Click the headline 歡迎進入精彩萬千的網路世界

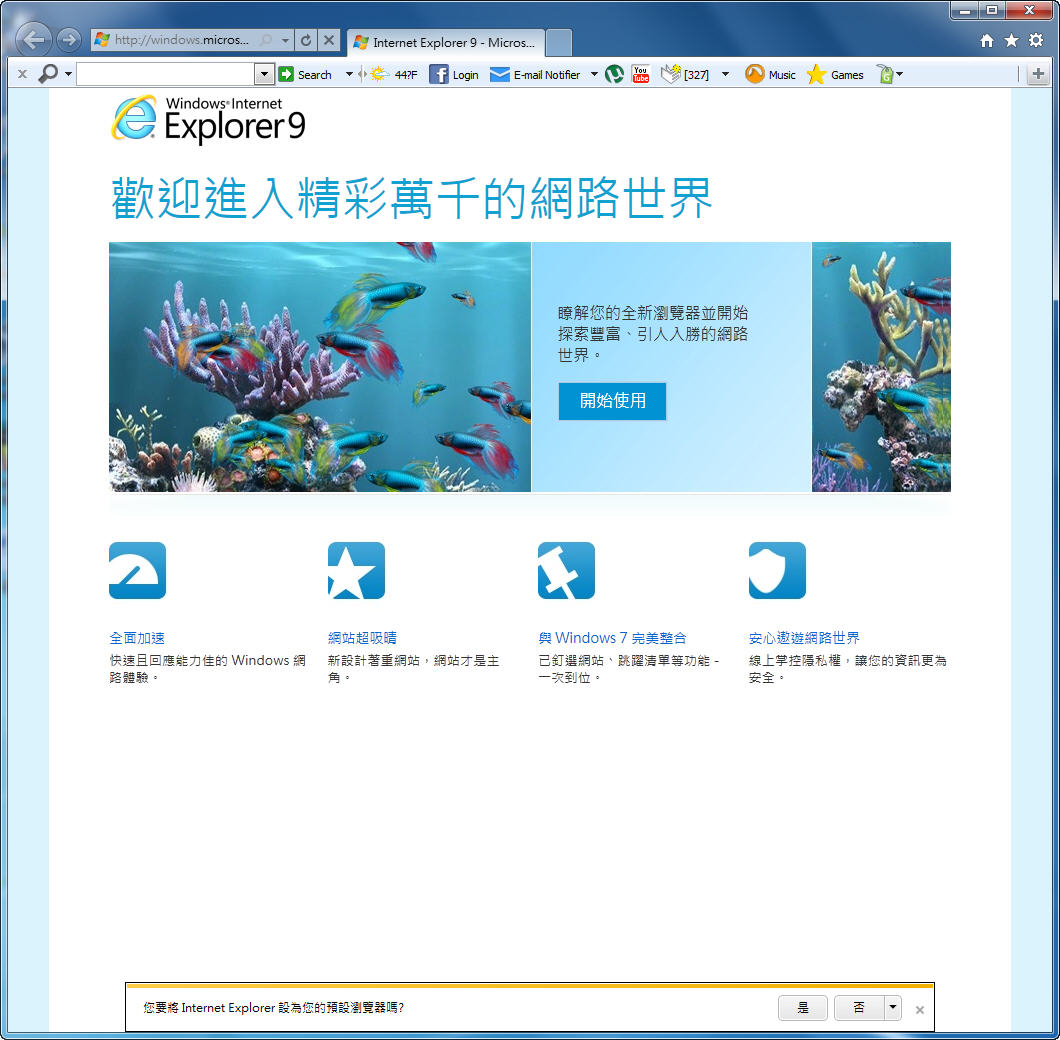(x=412, y=198)
